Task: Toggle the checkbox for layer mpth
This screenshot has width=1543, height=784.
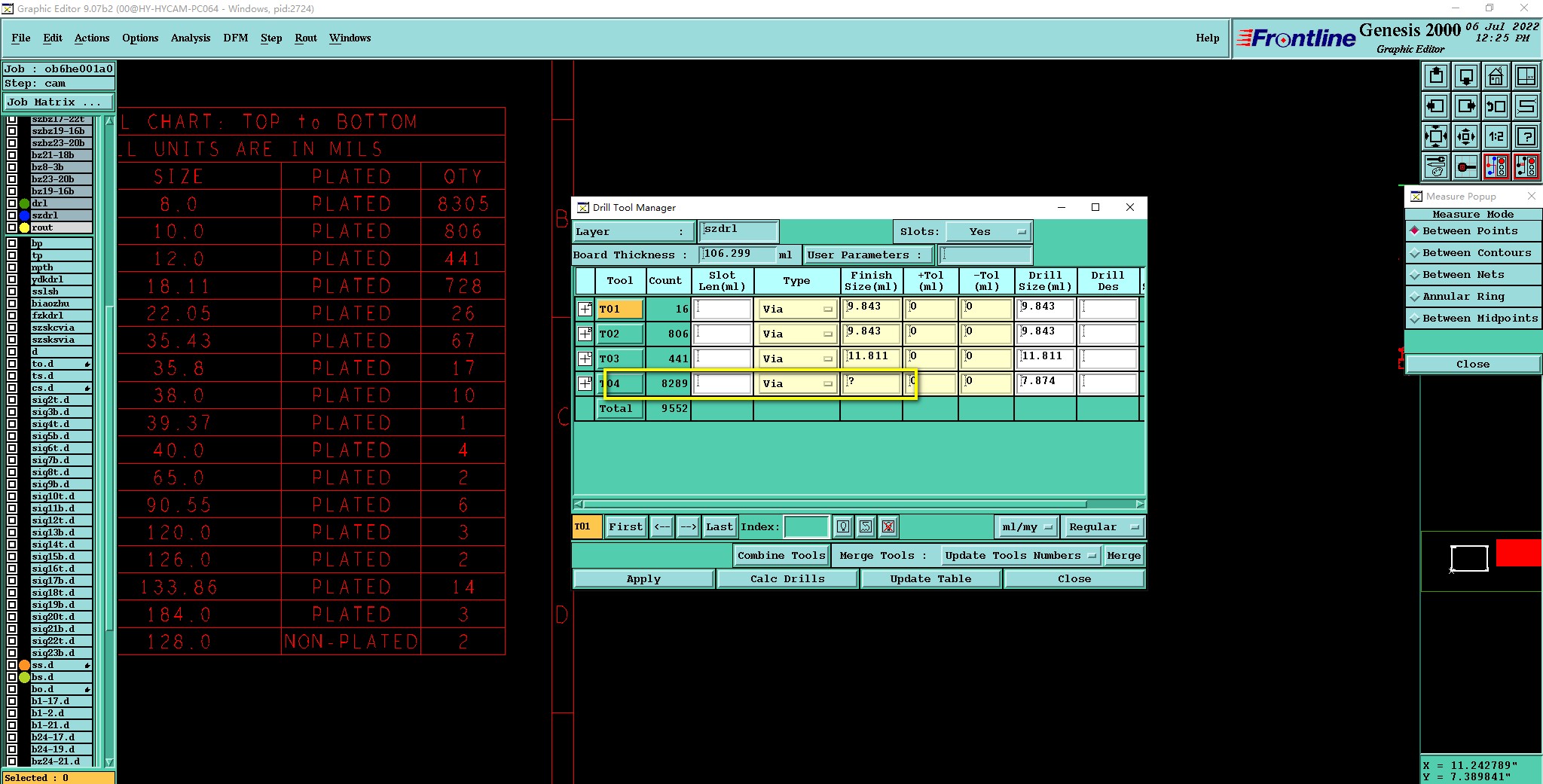Action: pyautogui.click(x=12, y=267)
